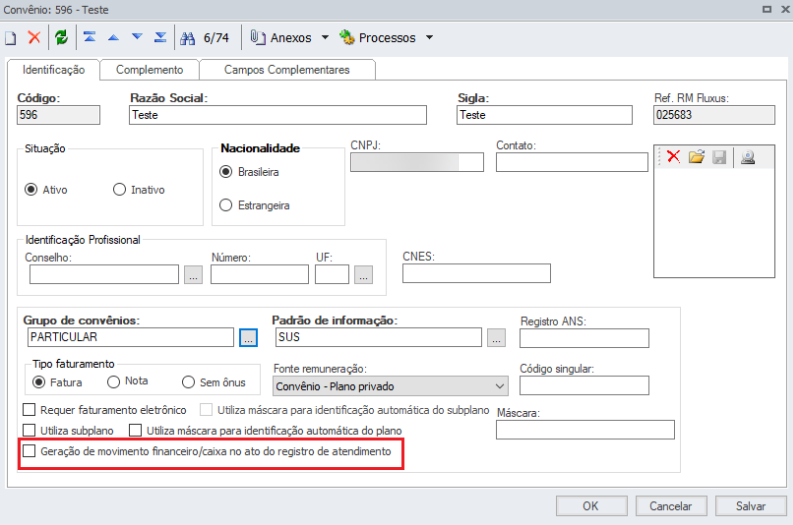Click the Registro ANS field
793x525 pixels.
tap(584, 338)
